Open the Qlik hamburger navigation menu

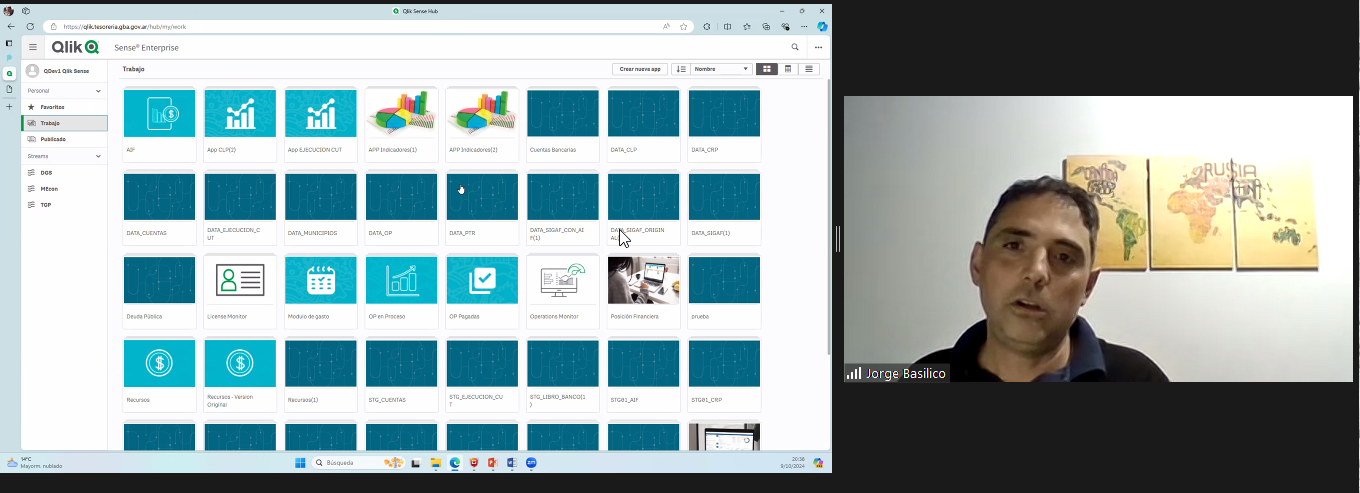click(x=33, y=47)
